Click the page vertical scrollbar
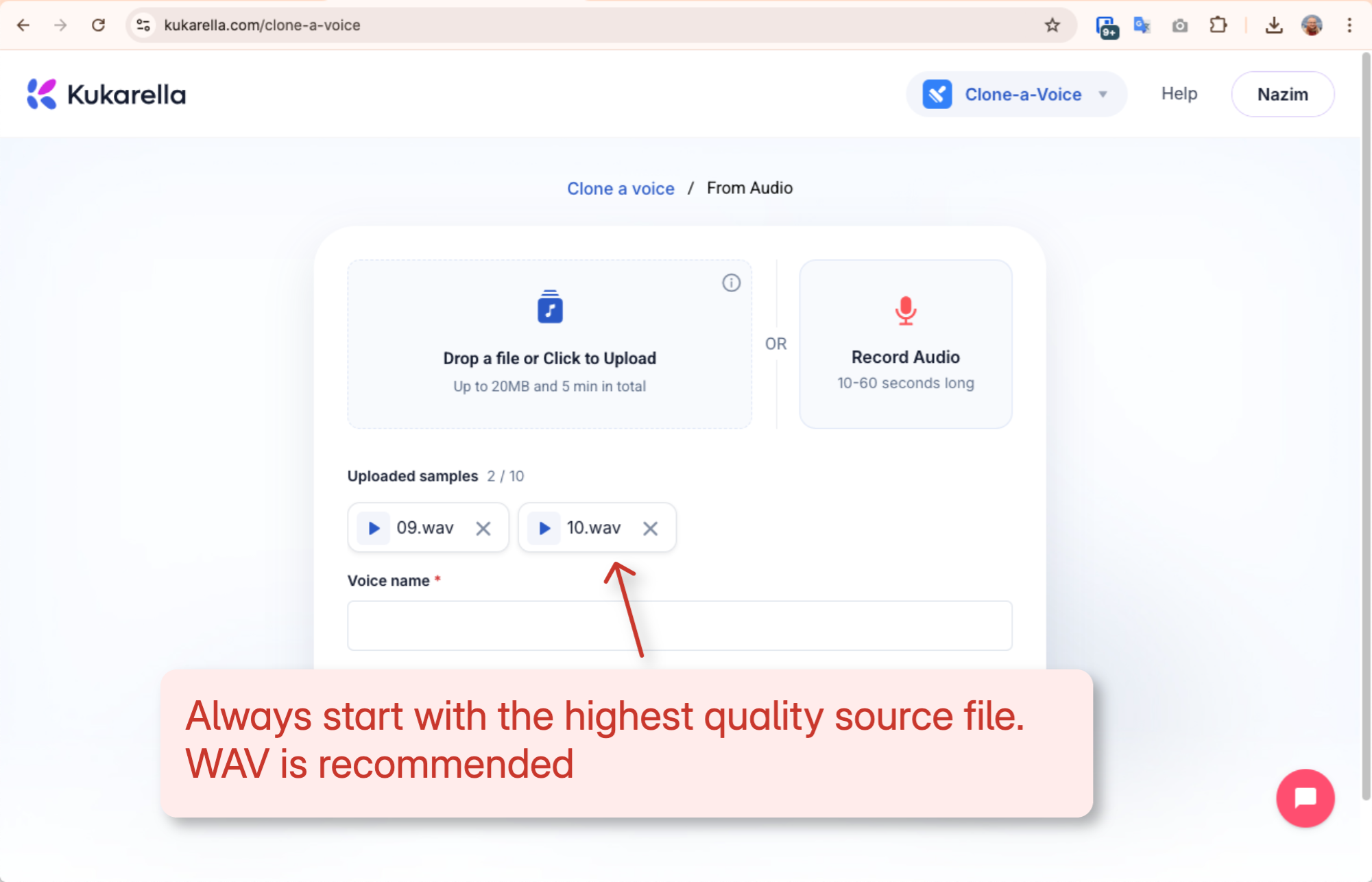 1365,425
